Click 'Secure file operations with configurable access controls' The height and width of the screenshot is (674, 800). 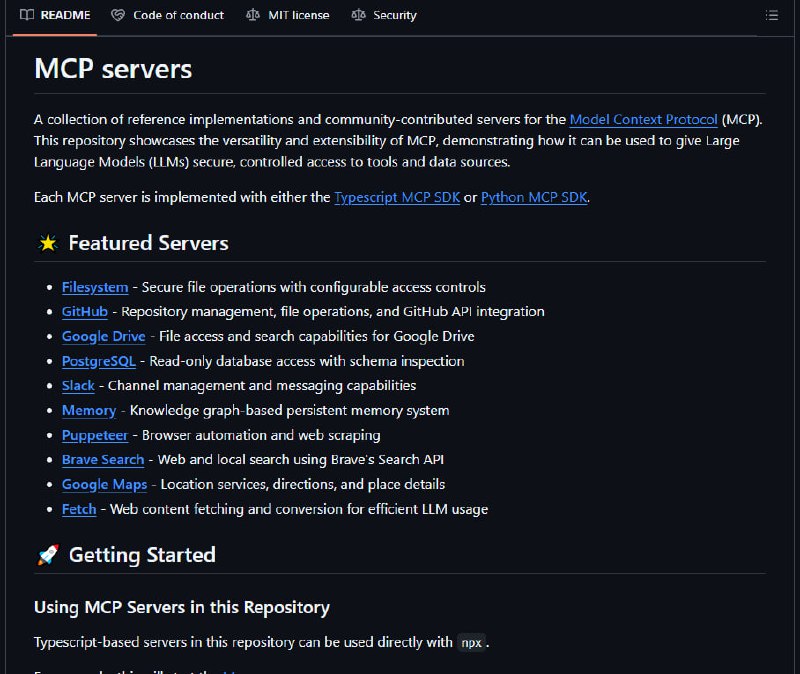click(x=313, y=287)
